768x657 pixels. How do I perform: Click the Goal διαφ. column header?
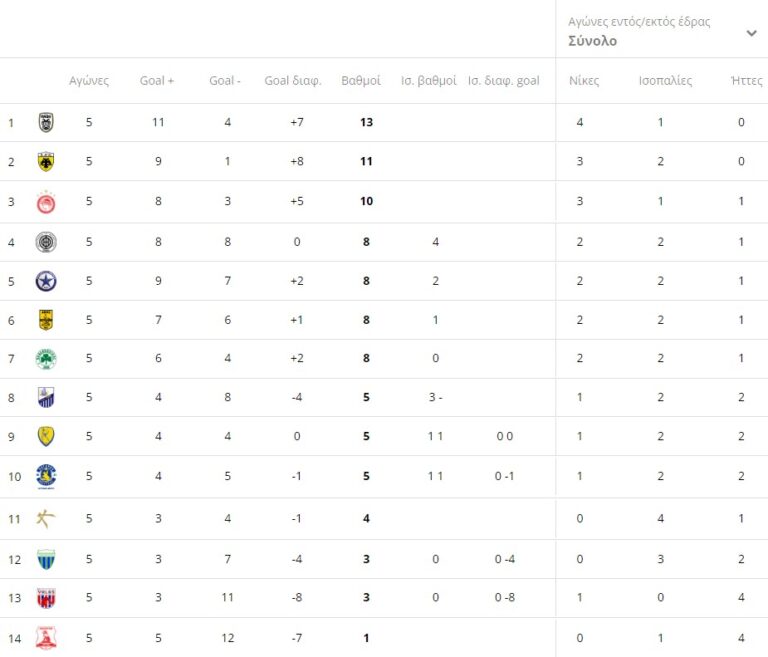coord(292,81)
